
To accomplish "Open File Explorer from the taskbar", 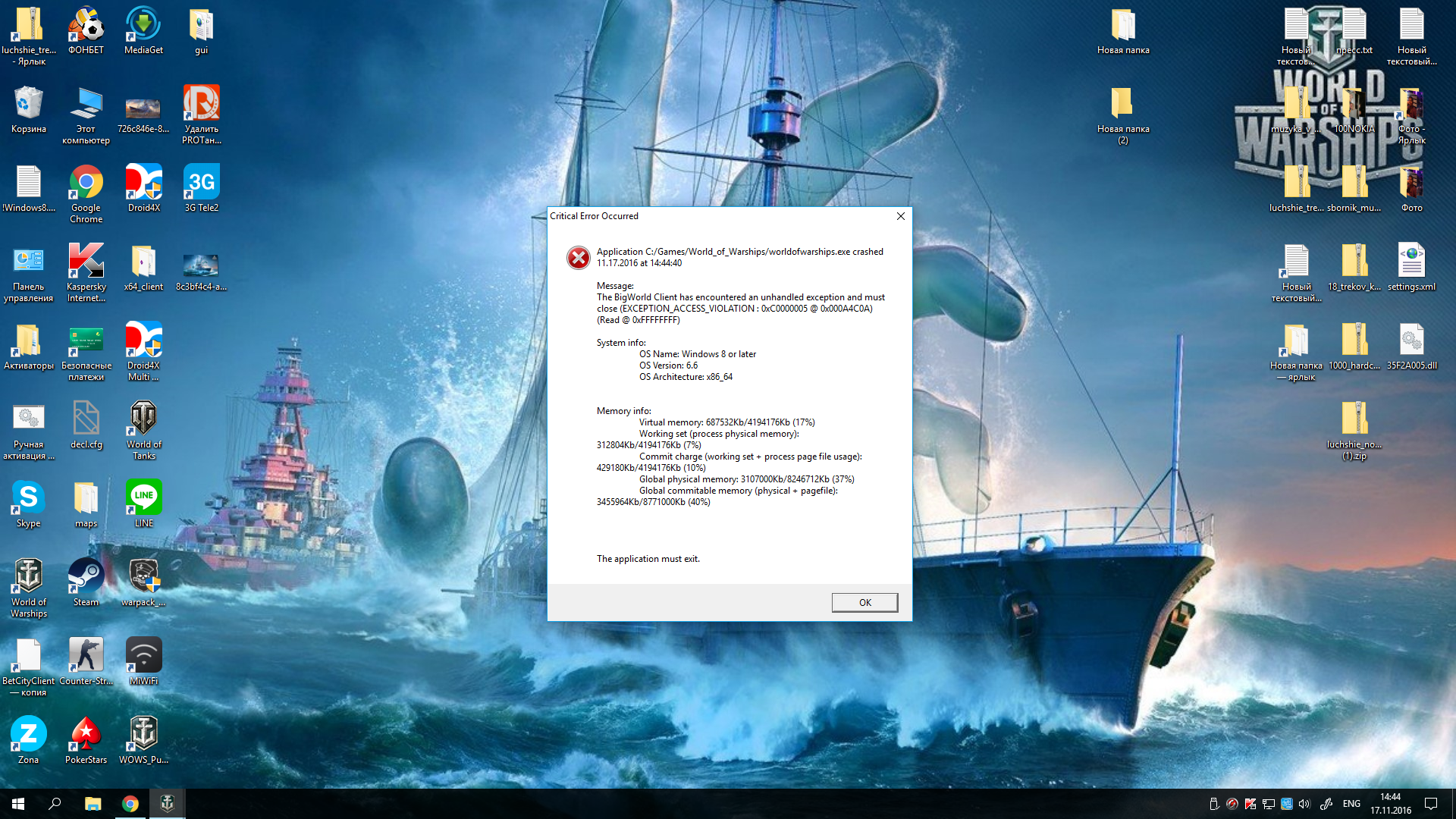I will tap(93, 804).
